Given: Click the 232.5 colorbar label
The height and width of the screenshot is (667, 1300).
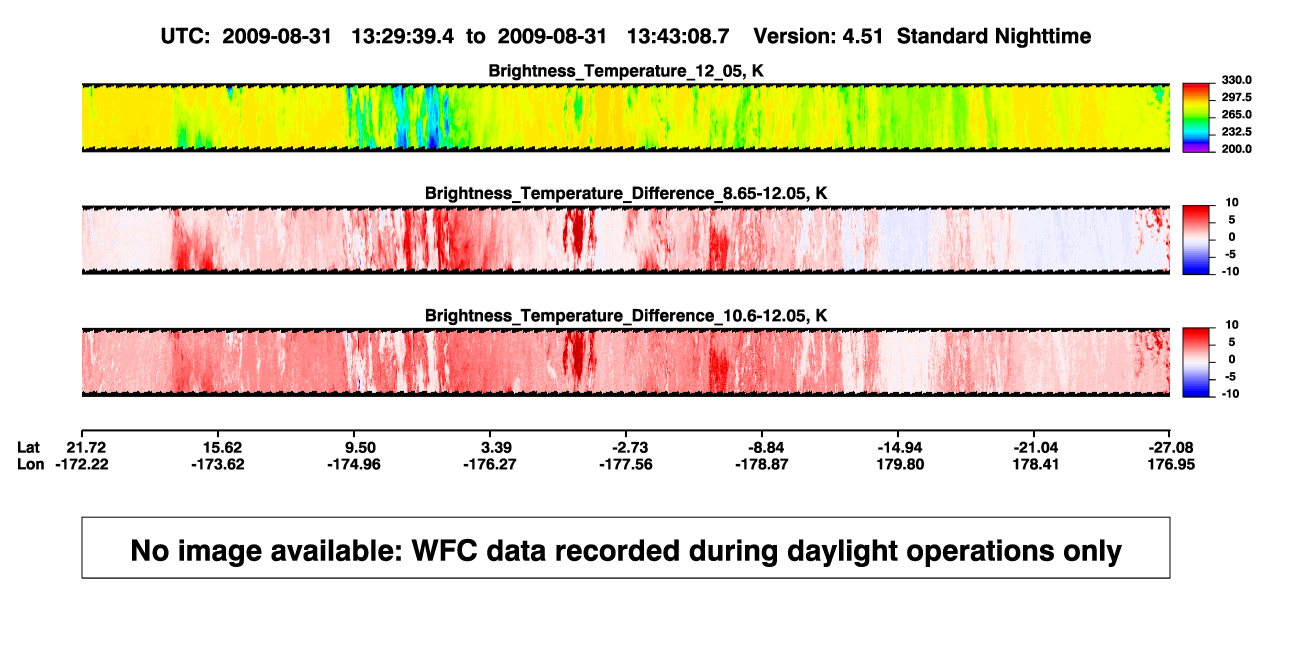Looking at the screenshot, I should click(x=1237, y=132).
